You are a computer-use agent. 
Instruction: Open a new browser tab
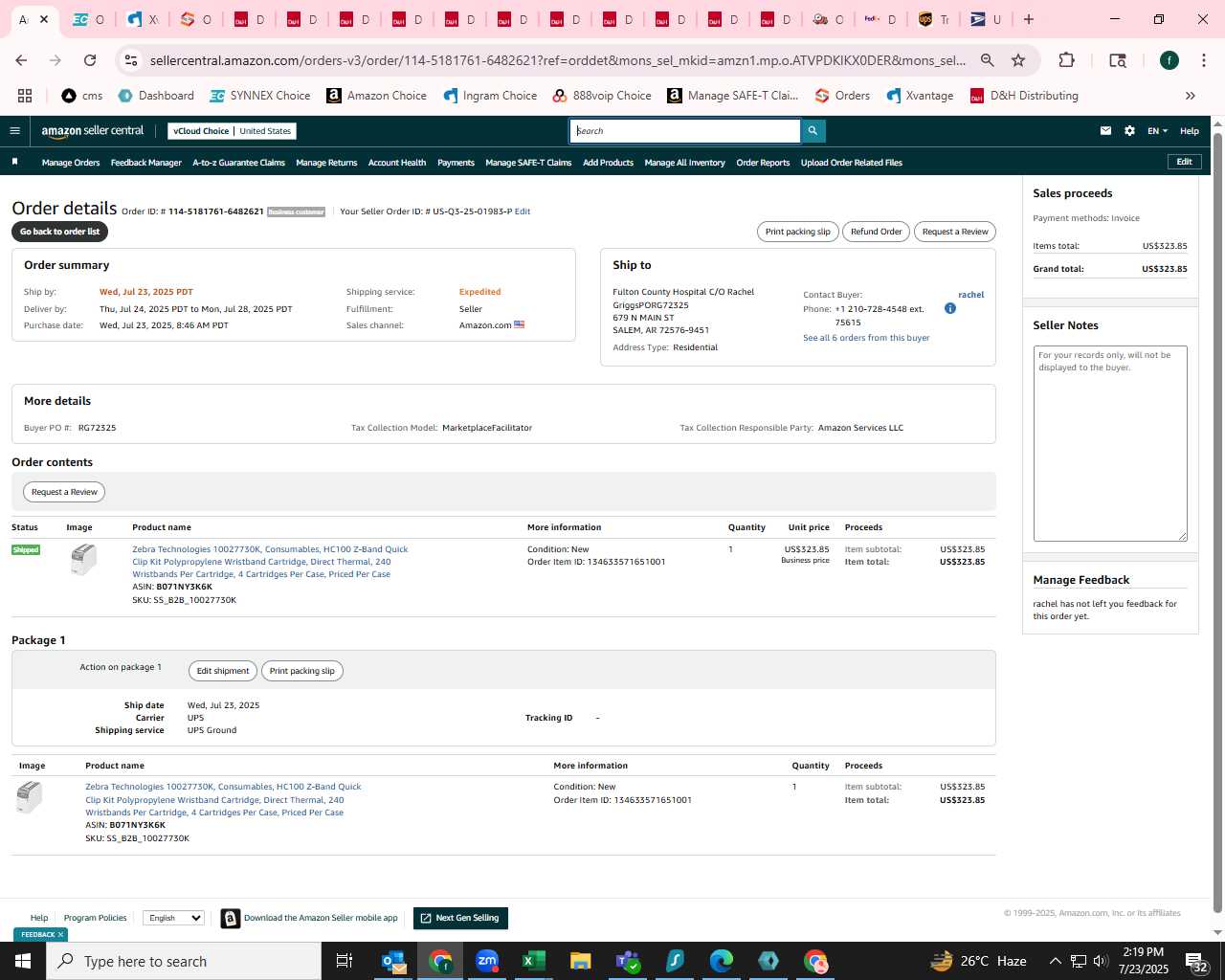point(1029,19)
